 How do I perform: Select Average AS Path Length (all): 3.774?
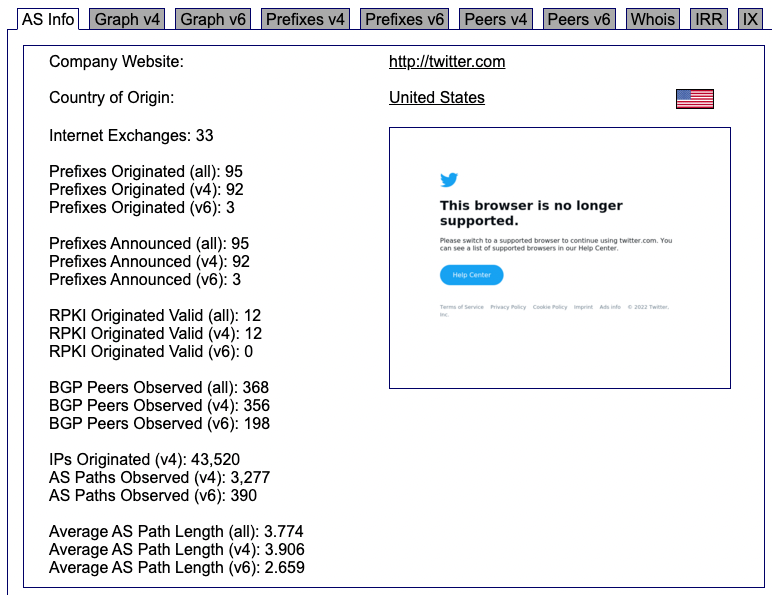pyautogui.click(x=176, y=531)
